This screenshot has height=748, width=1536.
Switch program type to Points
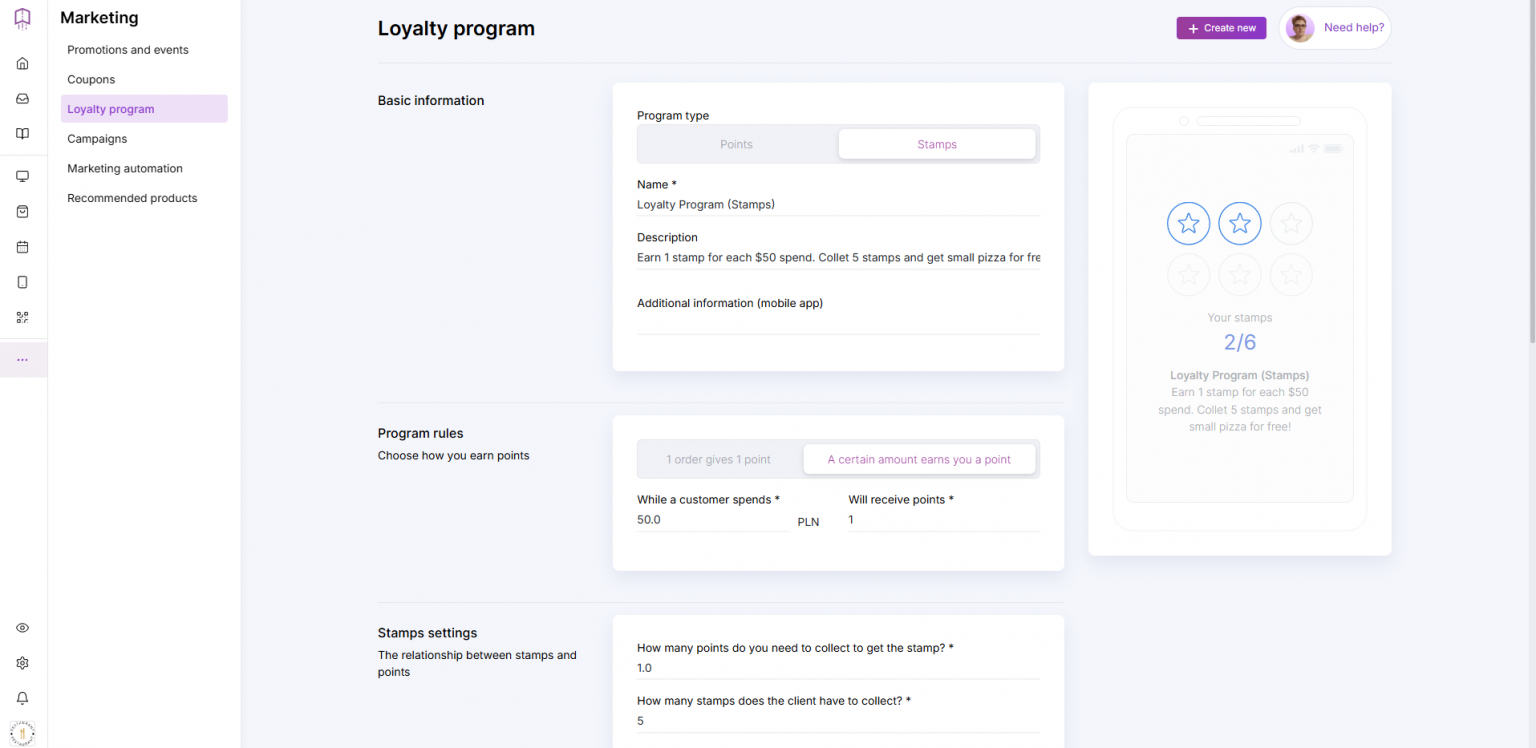coord(736,144)
